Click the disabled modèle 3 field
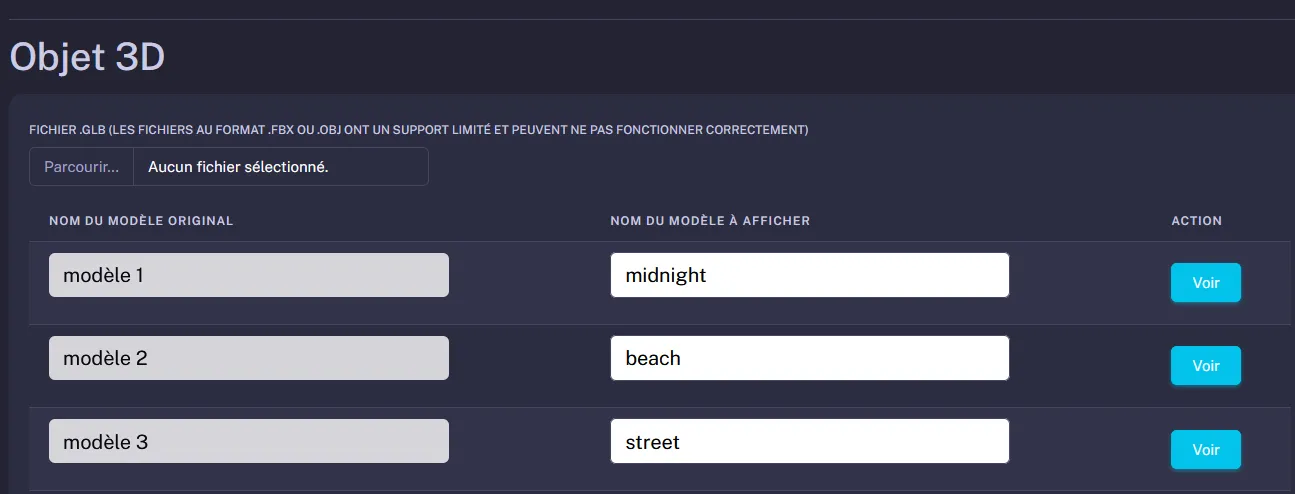 (x=248, y=441)
